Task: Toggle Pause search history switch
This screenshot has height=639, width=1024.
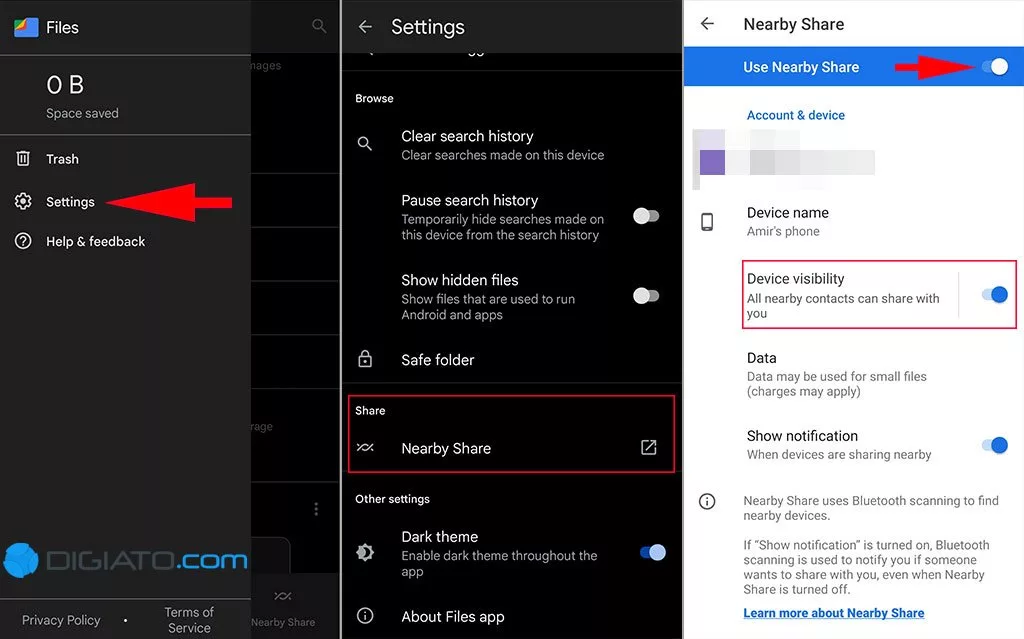Action: tap(646, 216)
